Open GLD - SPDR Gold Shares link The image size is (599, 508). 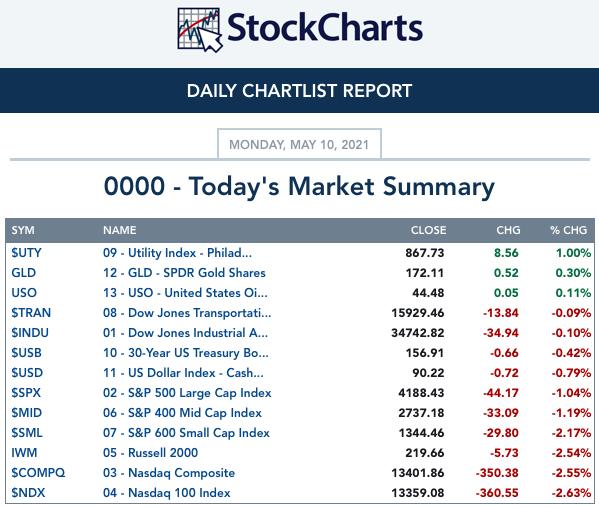coord(184,273)
